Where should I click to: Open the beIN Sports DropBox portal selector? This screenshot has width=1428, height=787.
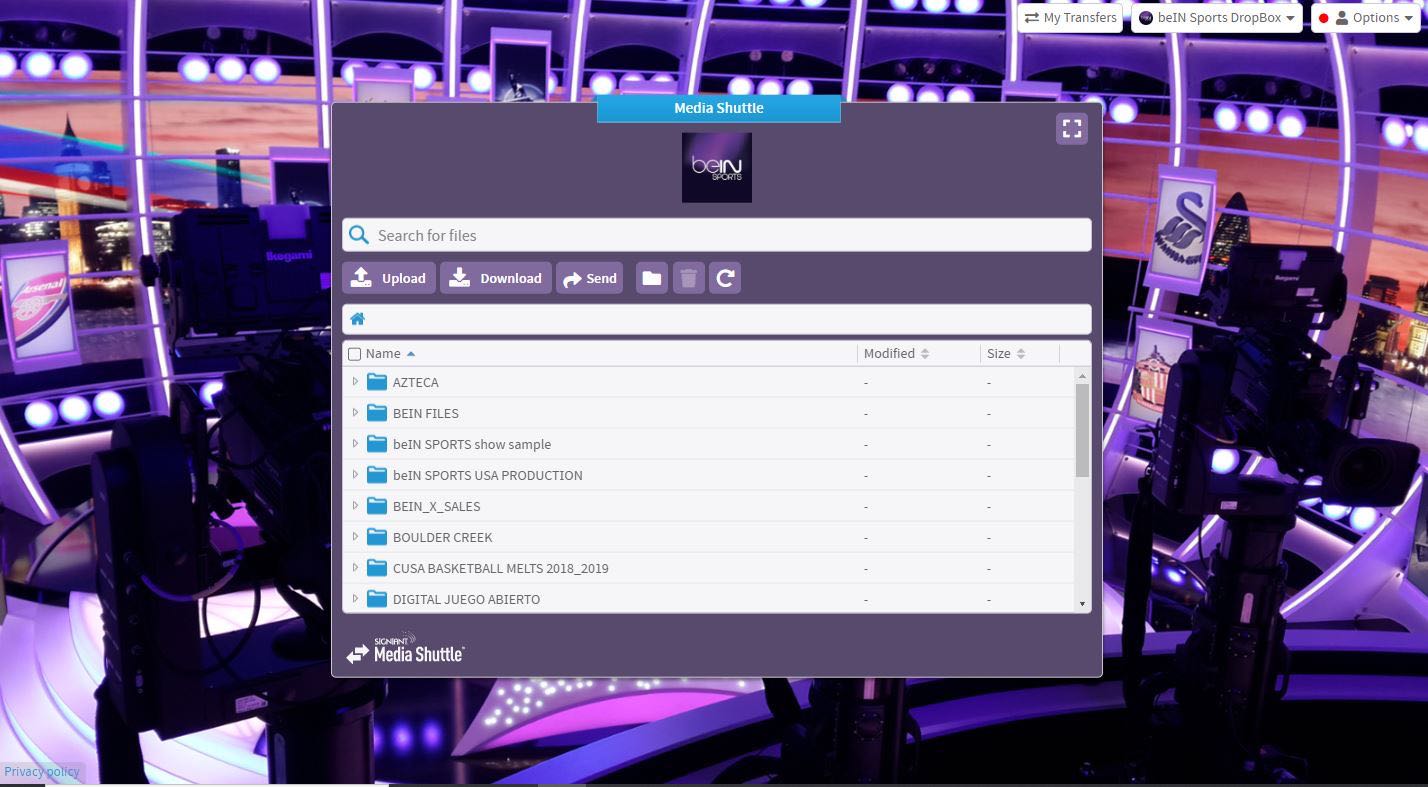tap(1216, 17)
